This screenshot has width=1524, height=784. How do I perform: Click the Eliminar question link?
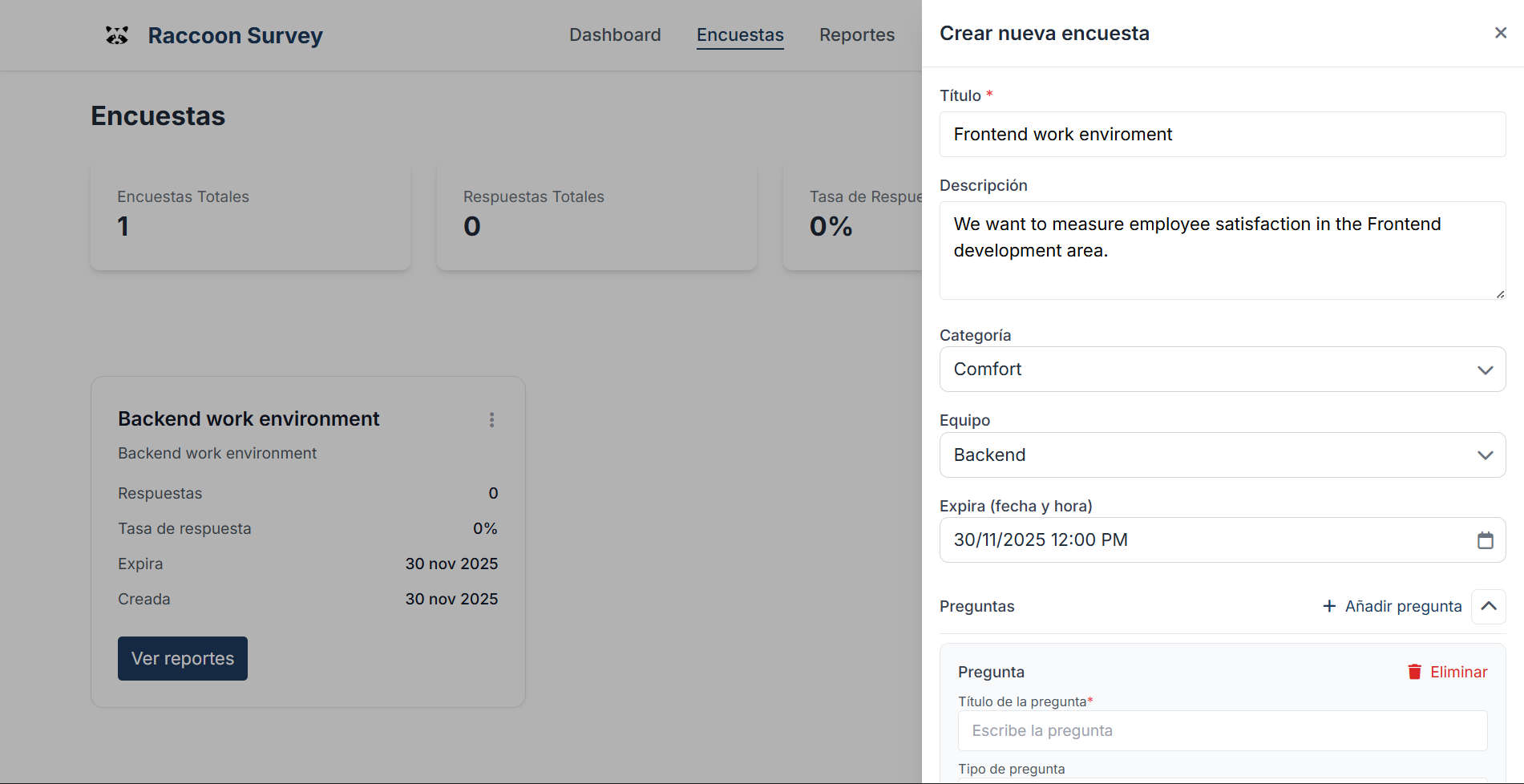click(x=1458, y=672)
